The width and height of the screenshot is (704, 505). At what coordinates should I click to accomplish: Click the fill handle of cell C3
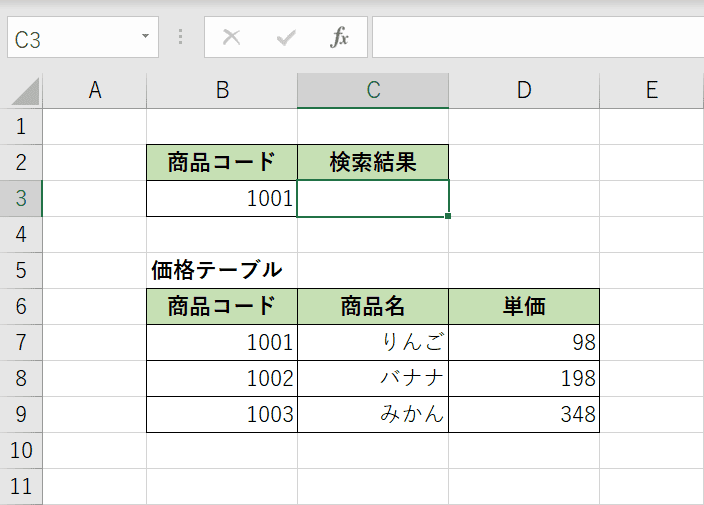(448, 216)
